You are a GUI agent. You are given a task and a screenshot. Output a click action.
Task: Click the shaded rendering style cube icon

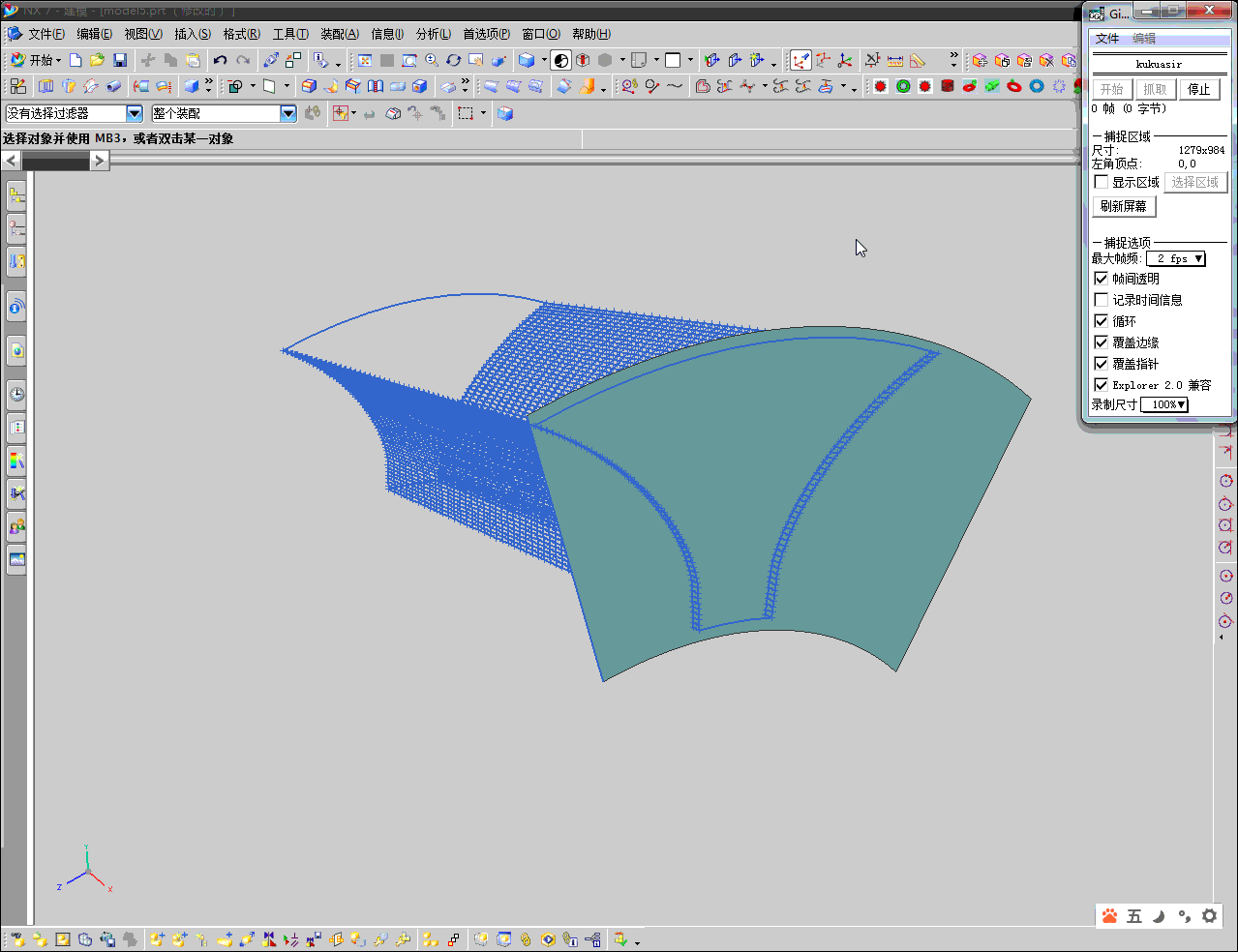(x=527, y=60)
